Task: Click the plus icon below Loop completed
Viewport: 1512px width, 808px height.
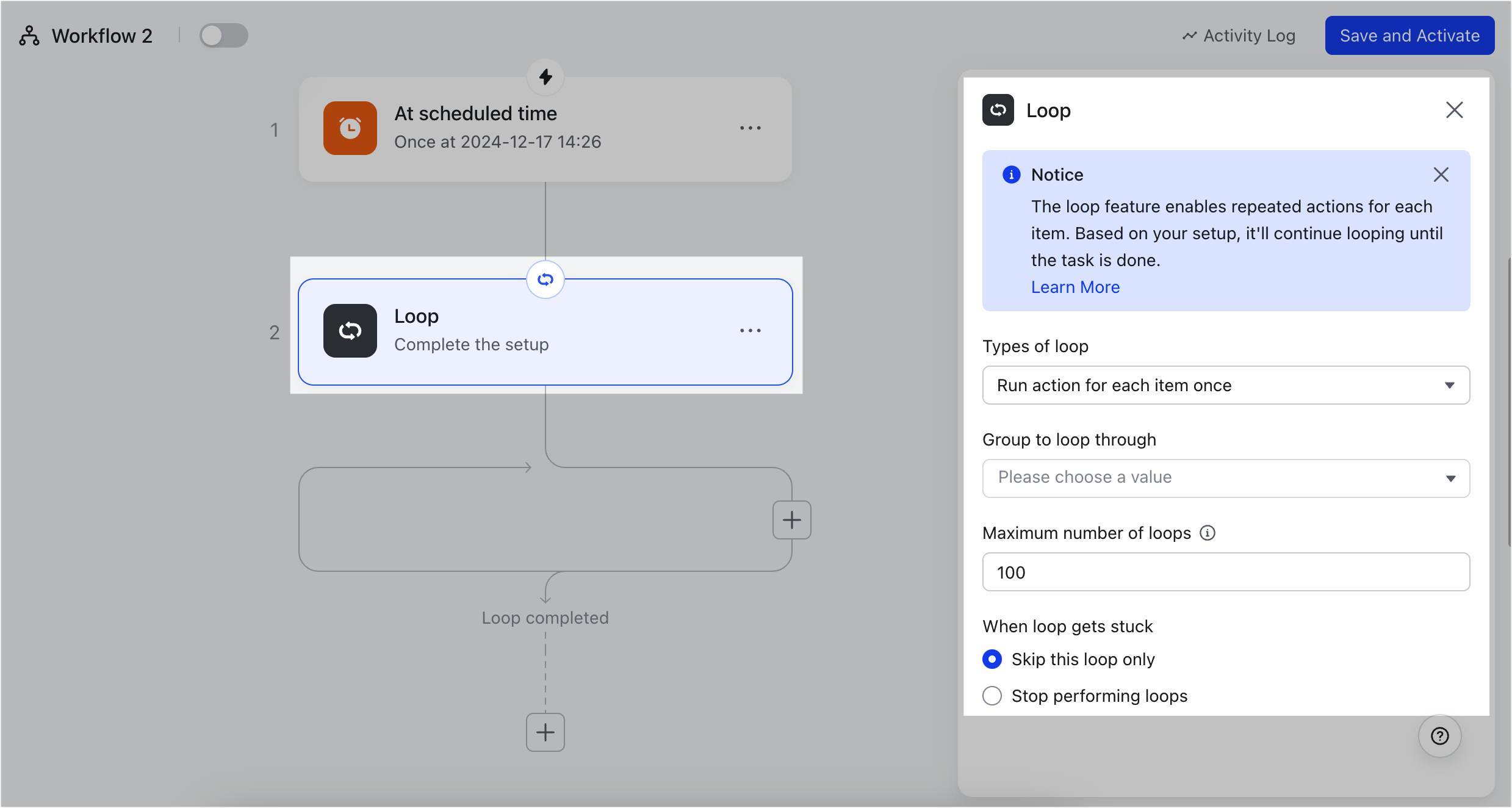Action: point(545,732)
